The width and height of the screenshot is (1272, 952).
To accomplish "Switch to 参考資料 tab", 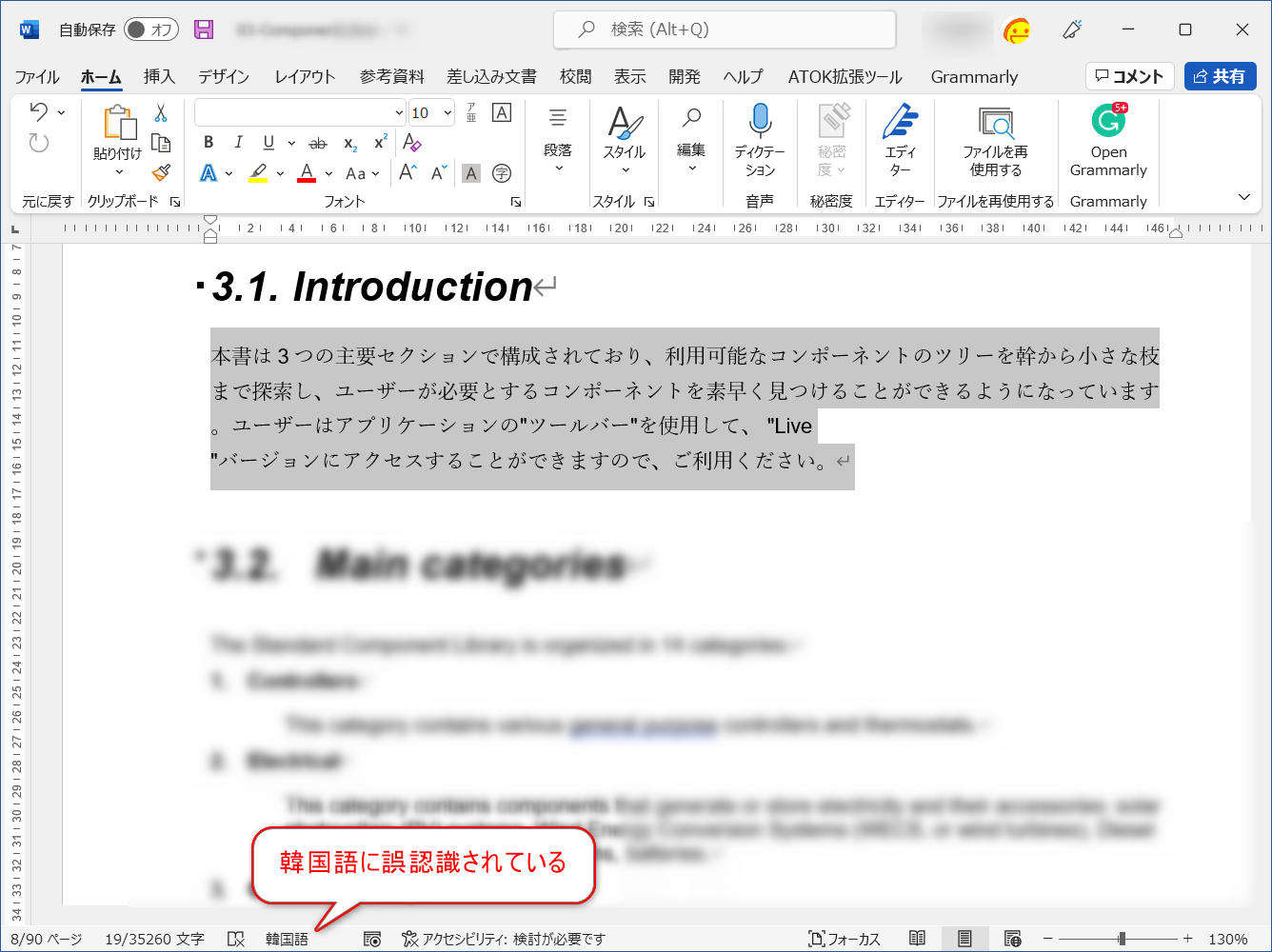I will tap(392, 77).
